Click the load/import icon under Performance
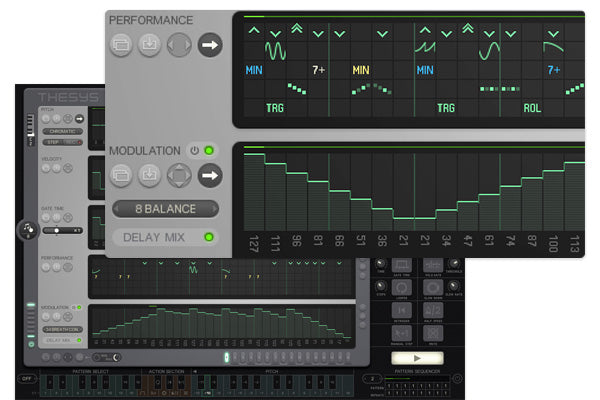Screen dimensions: 600x400 click(x=150, y=45)
